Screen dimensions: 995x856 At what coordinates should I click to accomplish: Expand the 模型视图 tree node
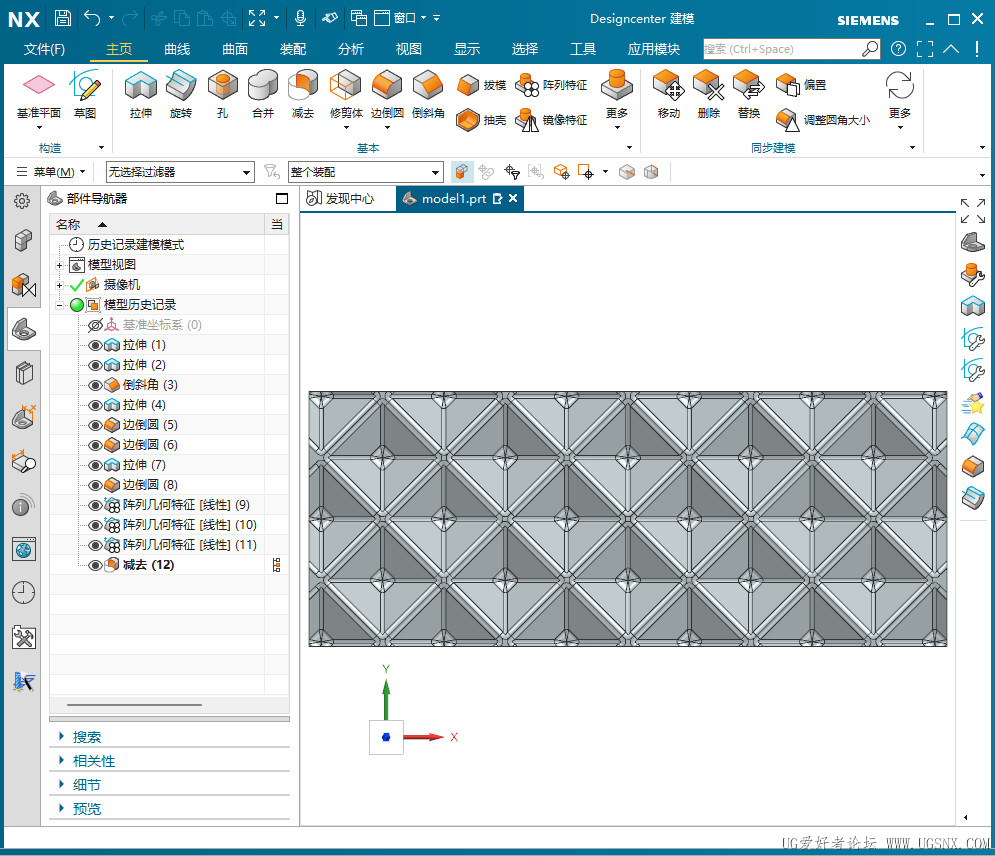(60, 265)
